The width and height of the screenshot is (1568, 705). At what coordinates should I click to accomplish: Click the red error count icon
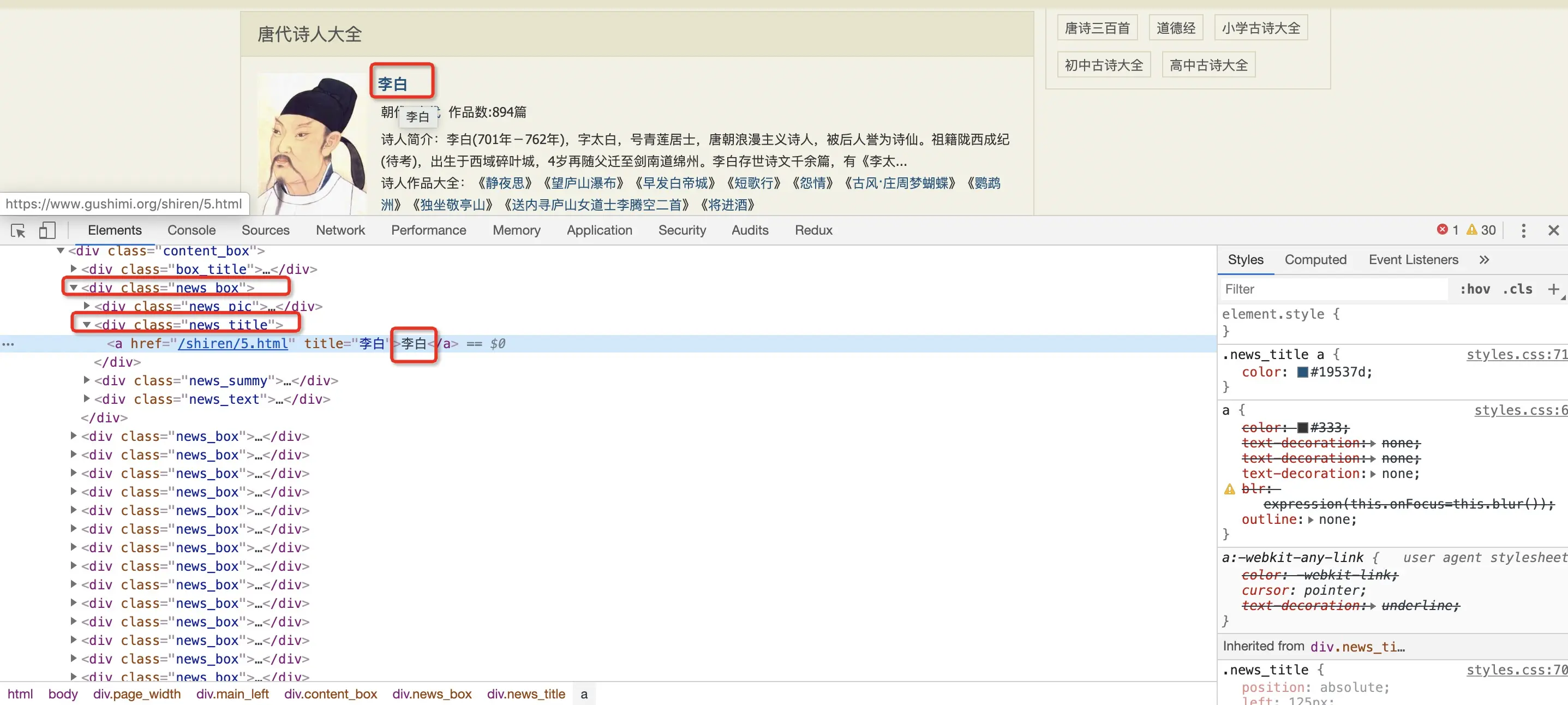click(x=1442, y=230)
